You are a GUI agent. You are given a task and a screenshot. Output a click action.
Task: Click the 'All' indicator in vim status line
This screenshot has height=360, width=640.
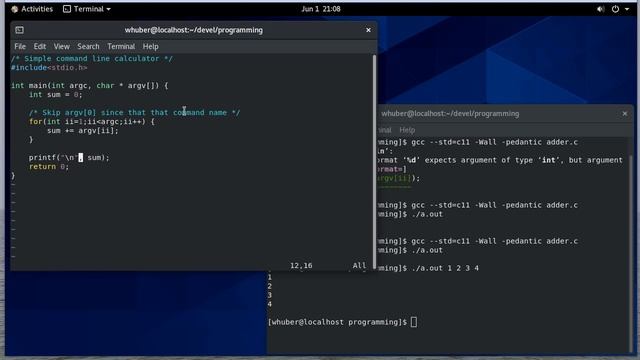tap(359, 266)
